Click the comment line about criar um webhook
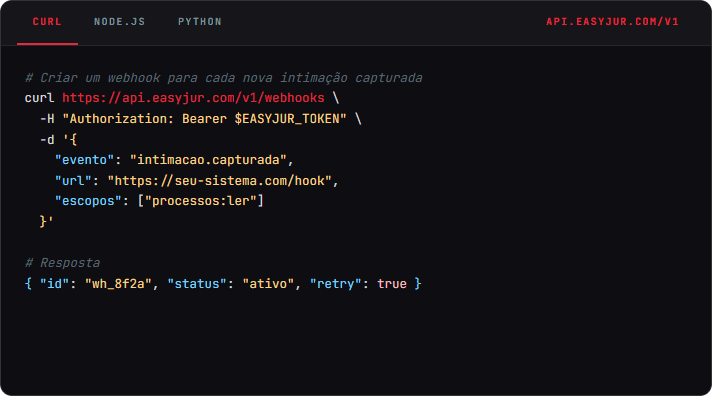The width and height of the screenshot is (712, 396). (223, 78)
